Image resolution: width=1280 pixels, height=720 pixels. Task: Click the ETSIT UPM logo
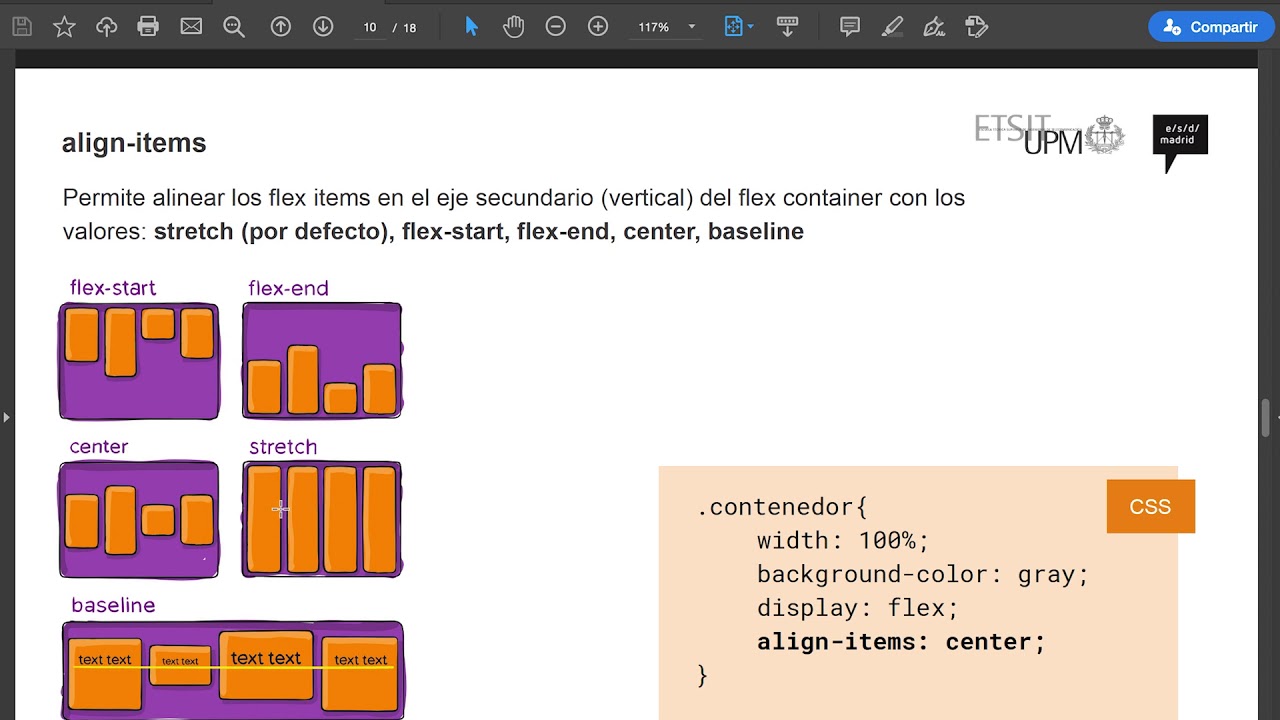[1049, 135]
